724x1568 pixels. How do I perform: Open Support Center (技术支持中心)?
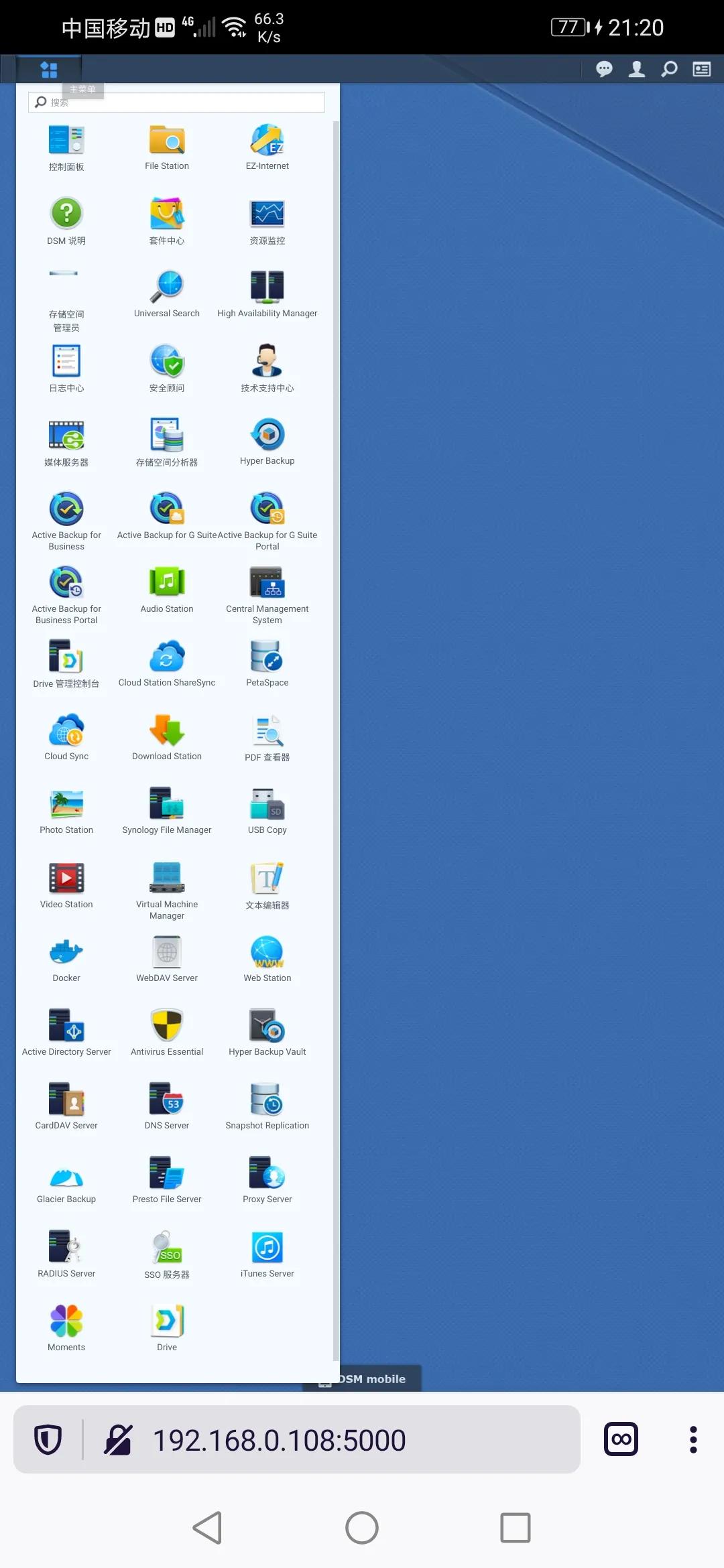(x=267, y=369)
